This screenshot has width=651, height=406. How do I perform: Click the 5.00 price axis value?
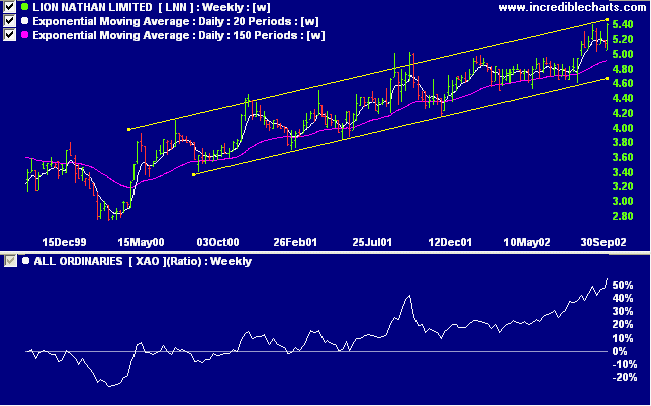(x=623, y=54)
